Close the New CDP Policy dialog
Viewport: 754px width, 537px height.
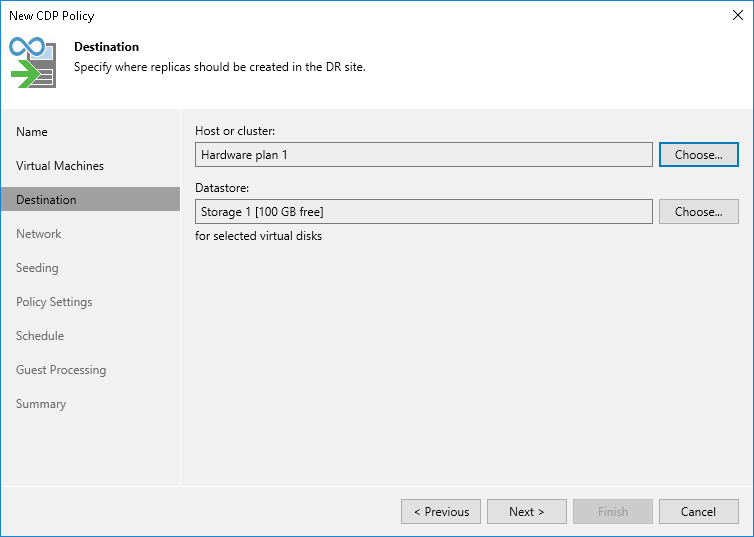[x=738, y=15]
